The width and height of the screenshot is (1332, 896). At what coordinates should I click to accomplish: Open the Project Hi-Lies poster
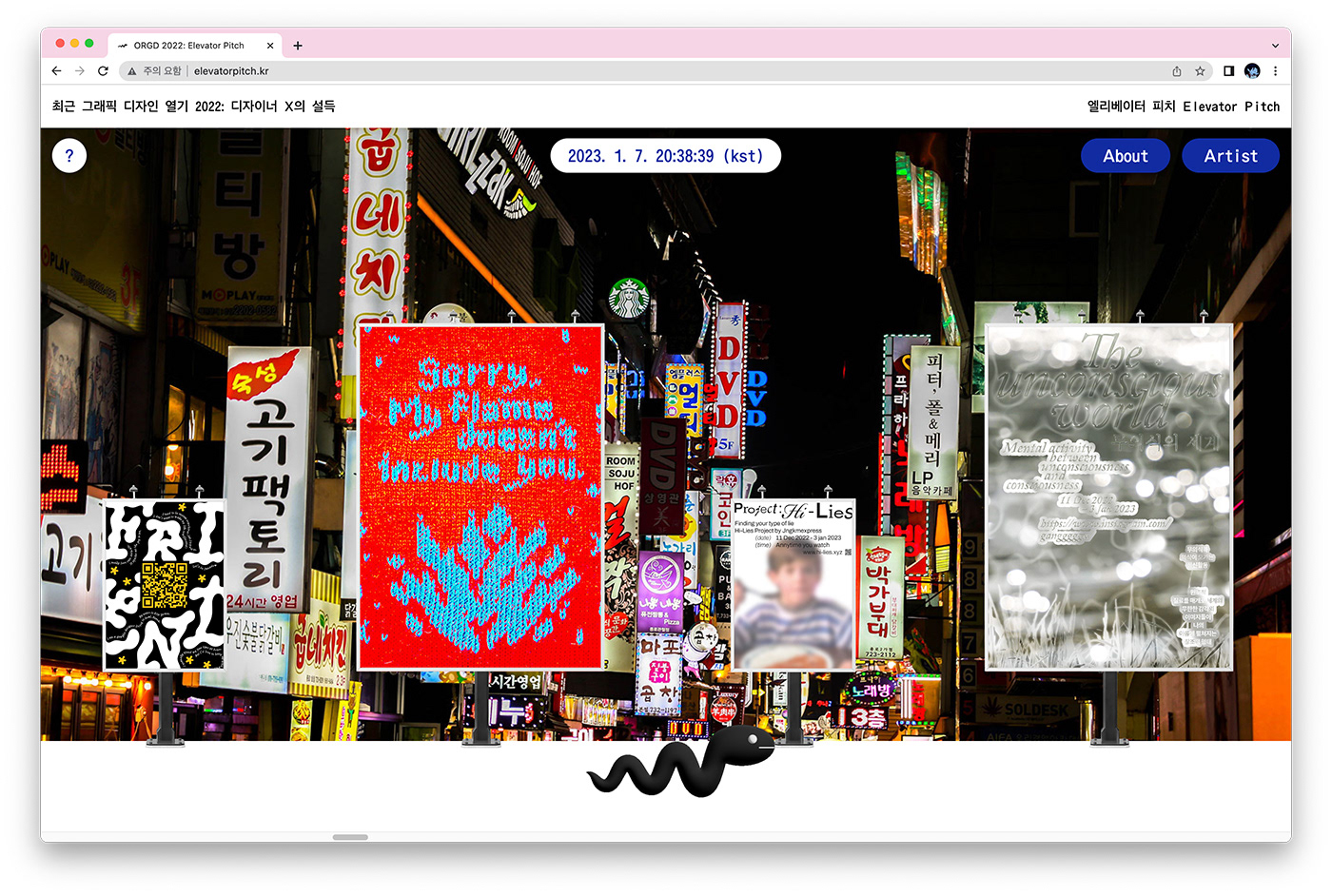pos(793,584)
